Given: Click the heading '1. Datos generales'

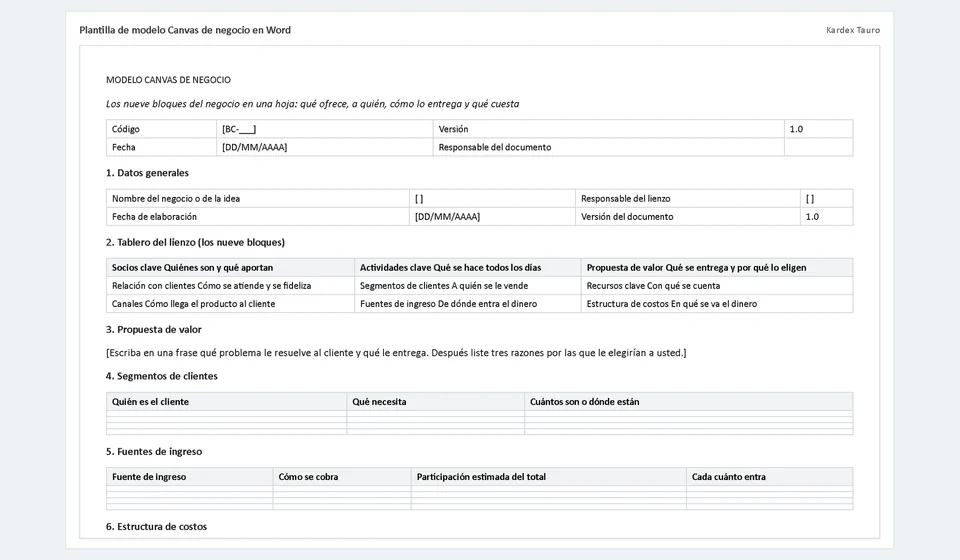Looking at the screenshot, I should tap(148, 173).
